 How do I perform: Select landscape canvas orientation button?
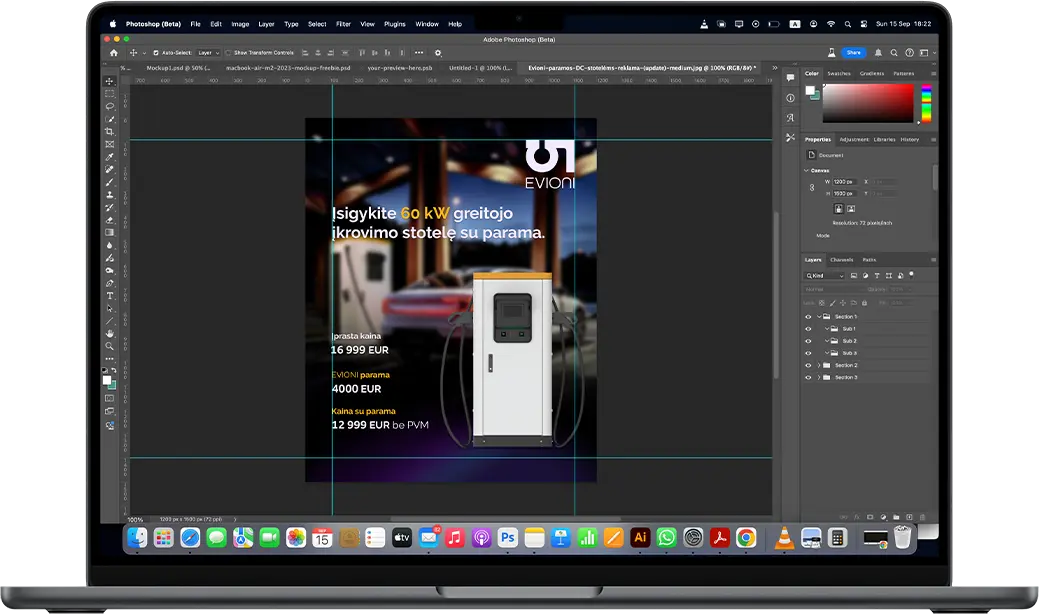(x=851, y=209)
